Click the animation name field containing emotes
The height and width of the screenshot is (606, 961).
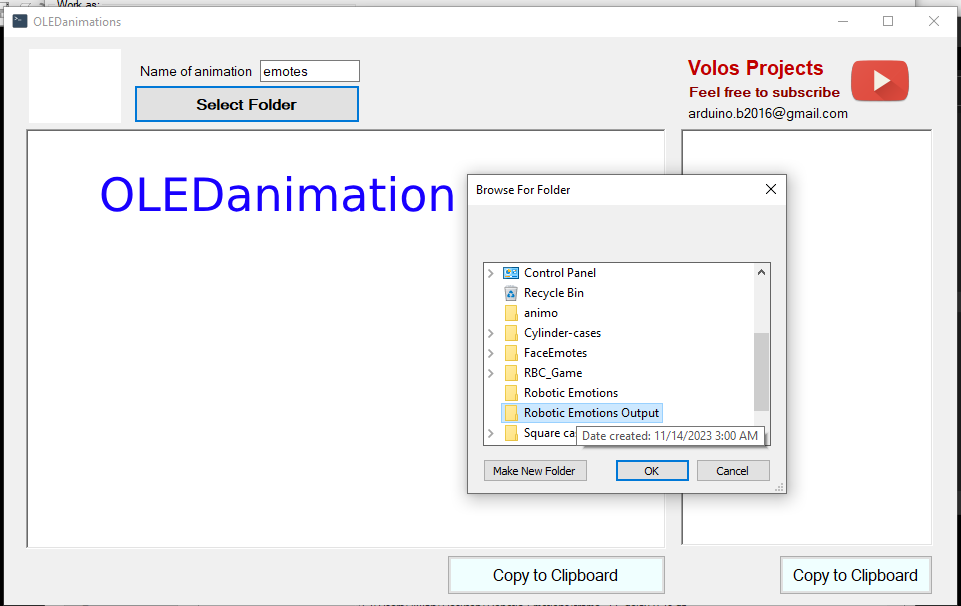click(x=309, y=71)
